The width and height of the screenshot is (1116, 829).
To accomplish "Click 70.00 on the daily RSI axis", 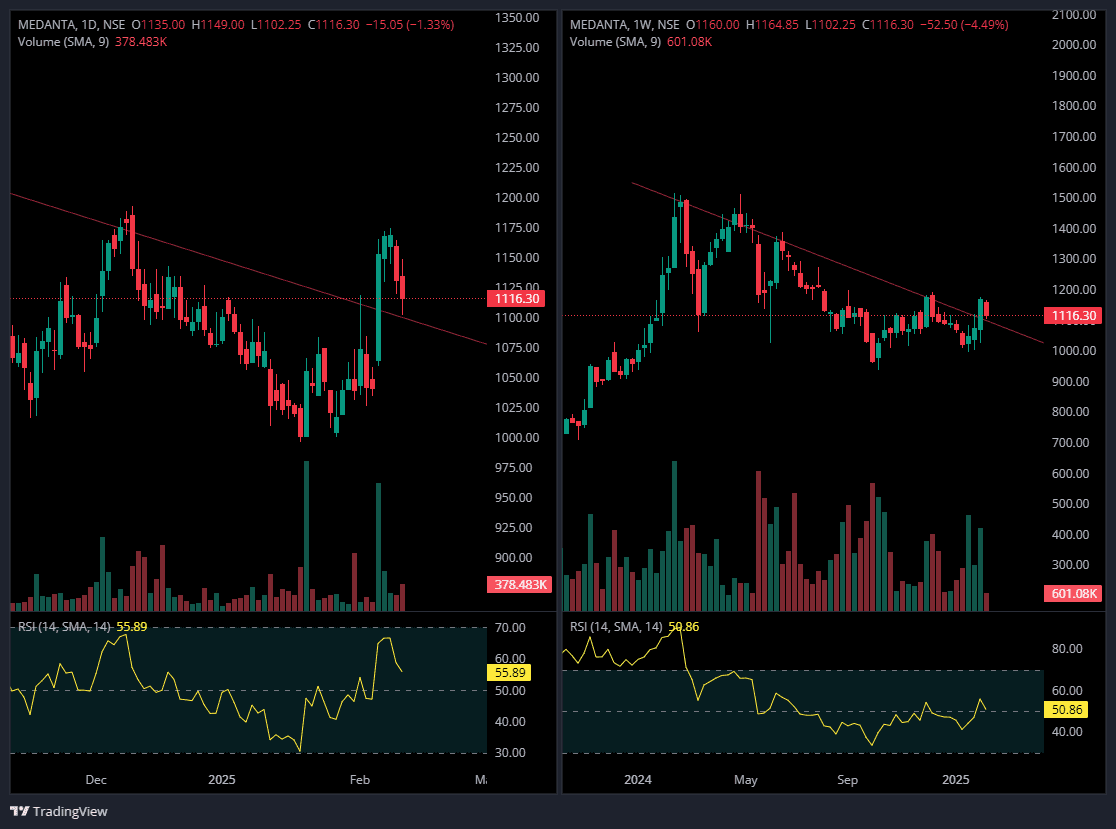I will (x=510, y=628).
